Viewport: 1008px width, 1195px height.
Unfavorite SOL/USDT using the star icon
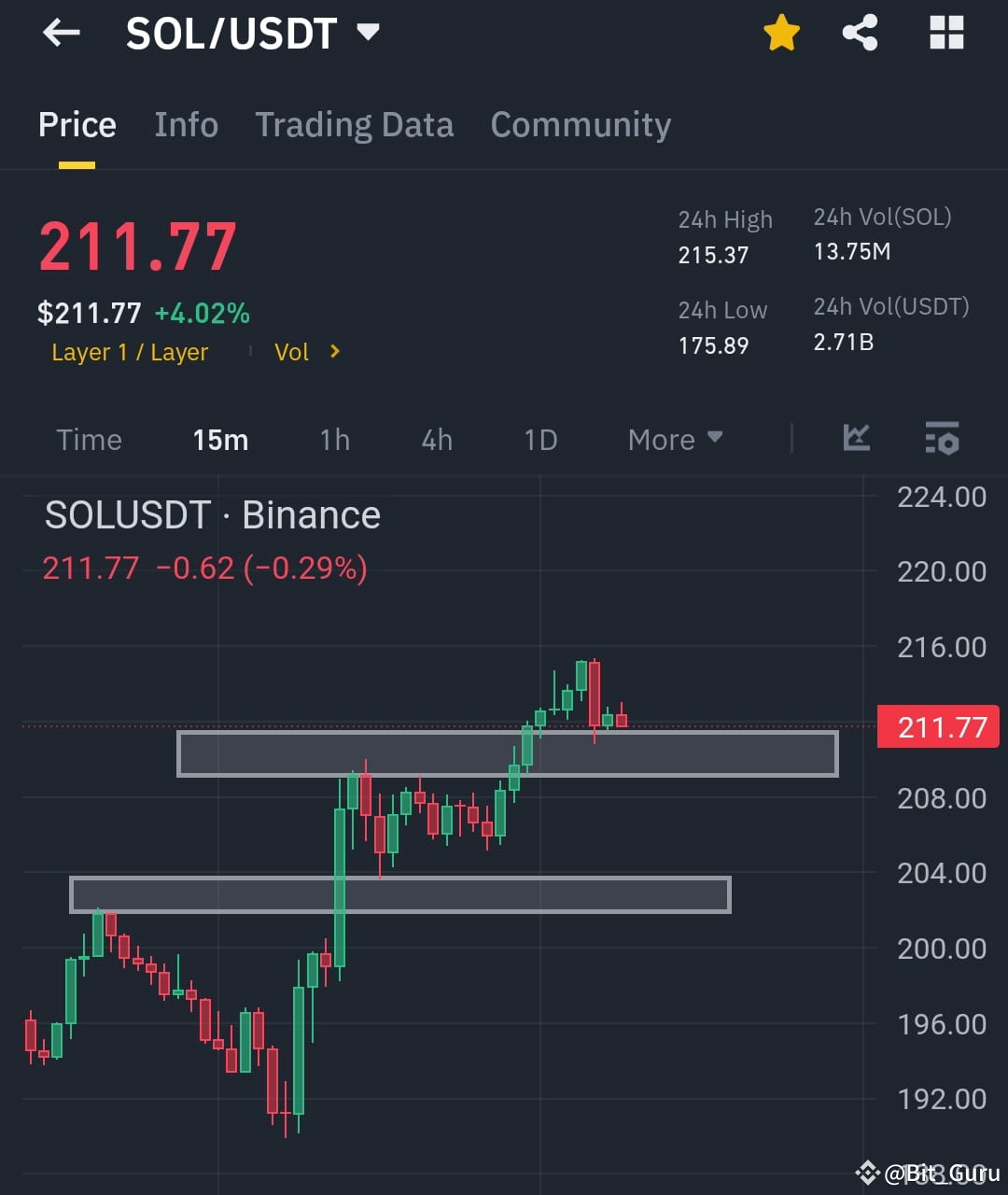(x=781, y=33)
